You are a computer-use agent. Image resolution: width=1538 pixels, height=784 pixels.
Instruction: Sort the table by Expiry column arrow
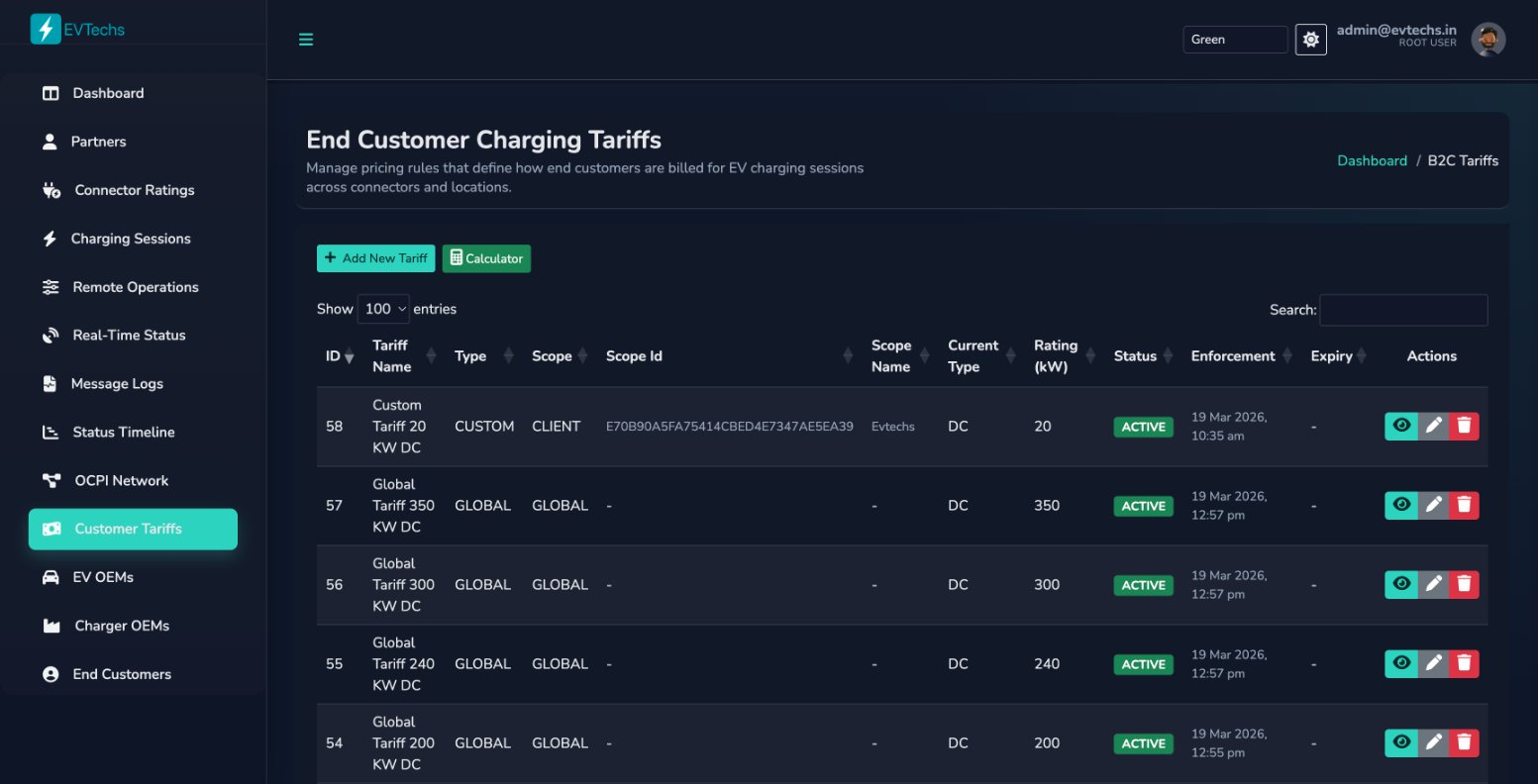tap(1361, 355)
